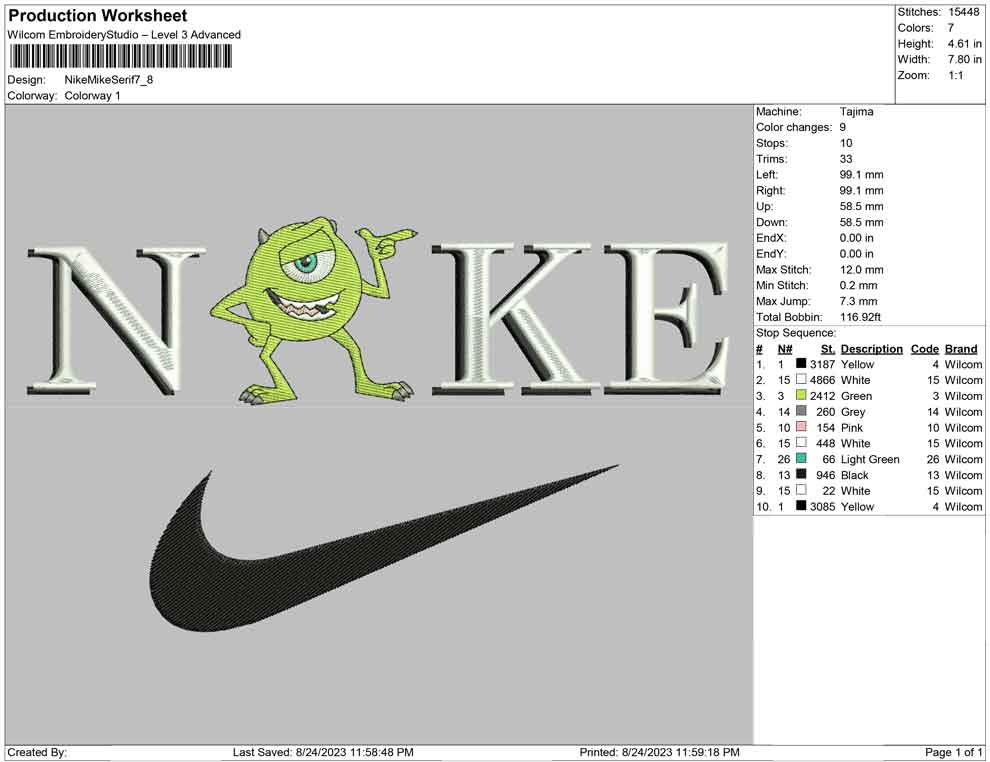This screenshot has width=990, height=762.
Task: Click the Last Saved timestamp in footer
Action: click(323, 752)
